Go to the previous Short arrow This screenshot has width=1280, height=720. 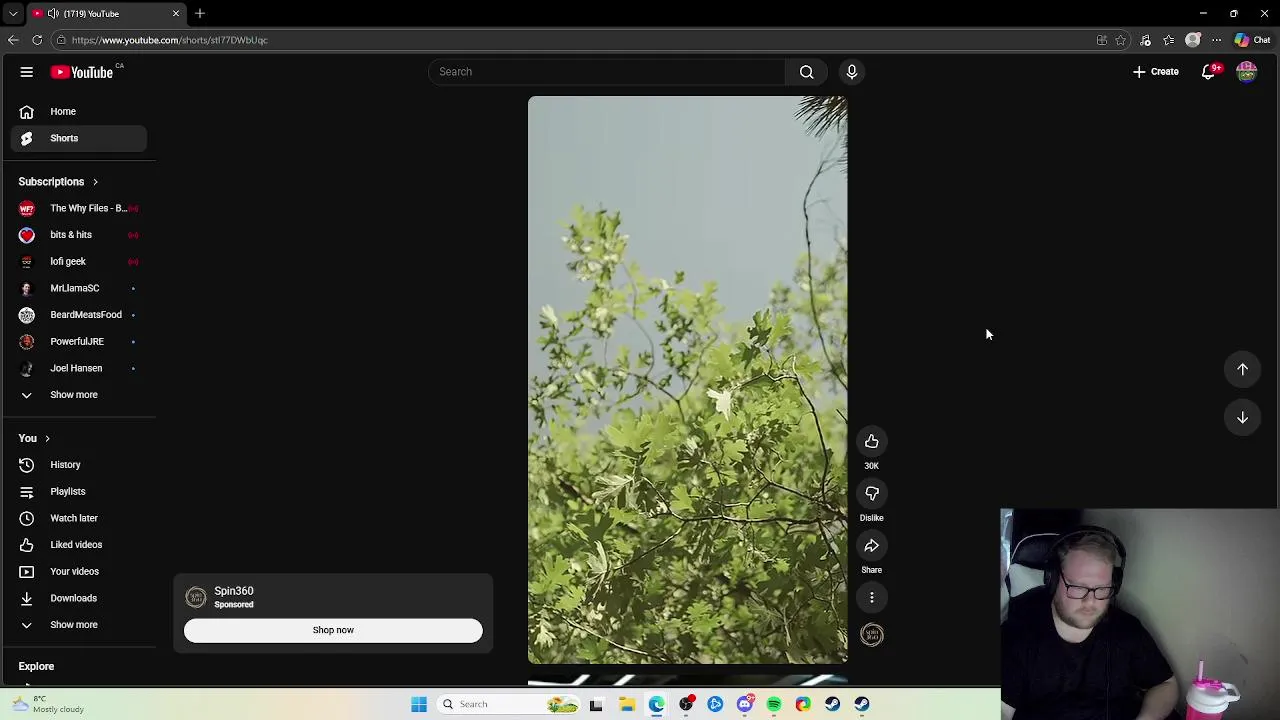coord(1242,369)
